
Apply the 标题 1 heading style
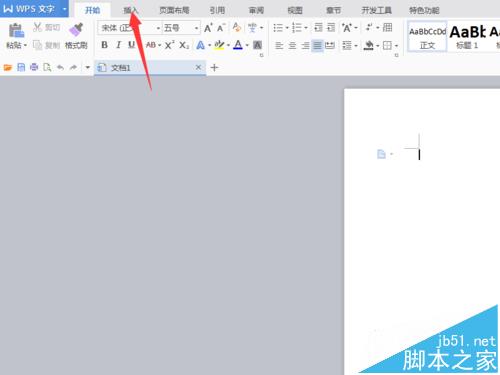(x=467, y=37)
